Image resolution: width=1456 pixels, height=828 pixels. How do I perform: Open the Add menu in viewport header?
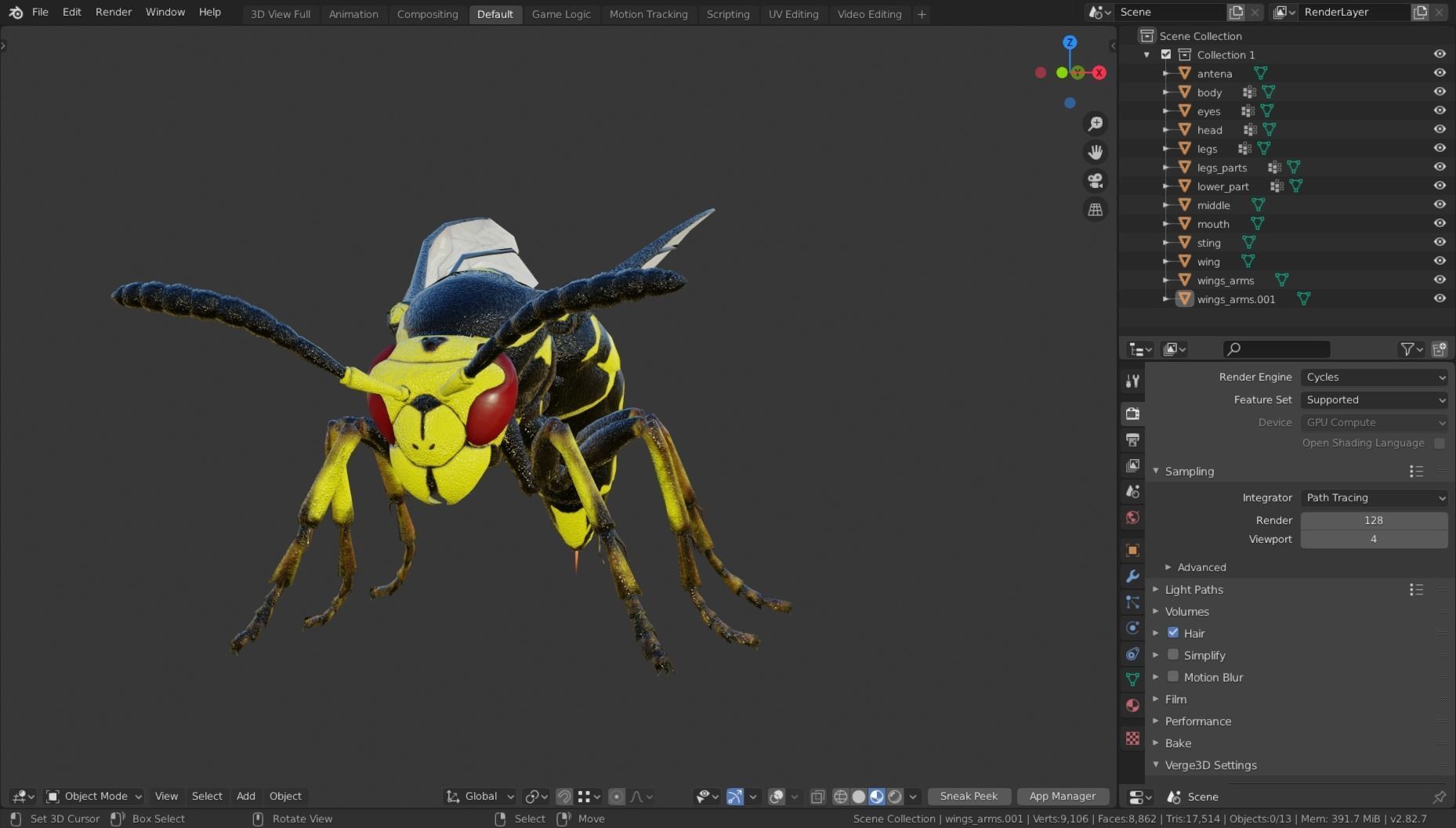click(x=245, y=796)
